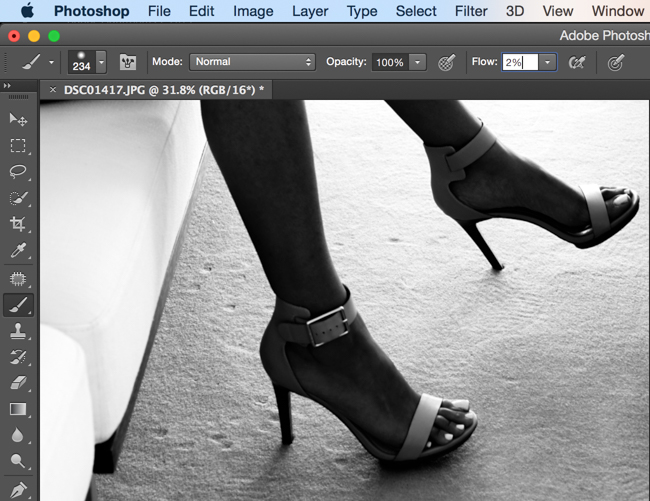
Task: Close the DSC01417.JPG document tab
Action: 53,89
